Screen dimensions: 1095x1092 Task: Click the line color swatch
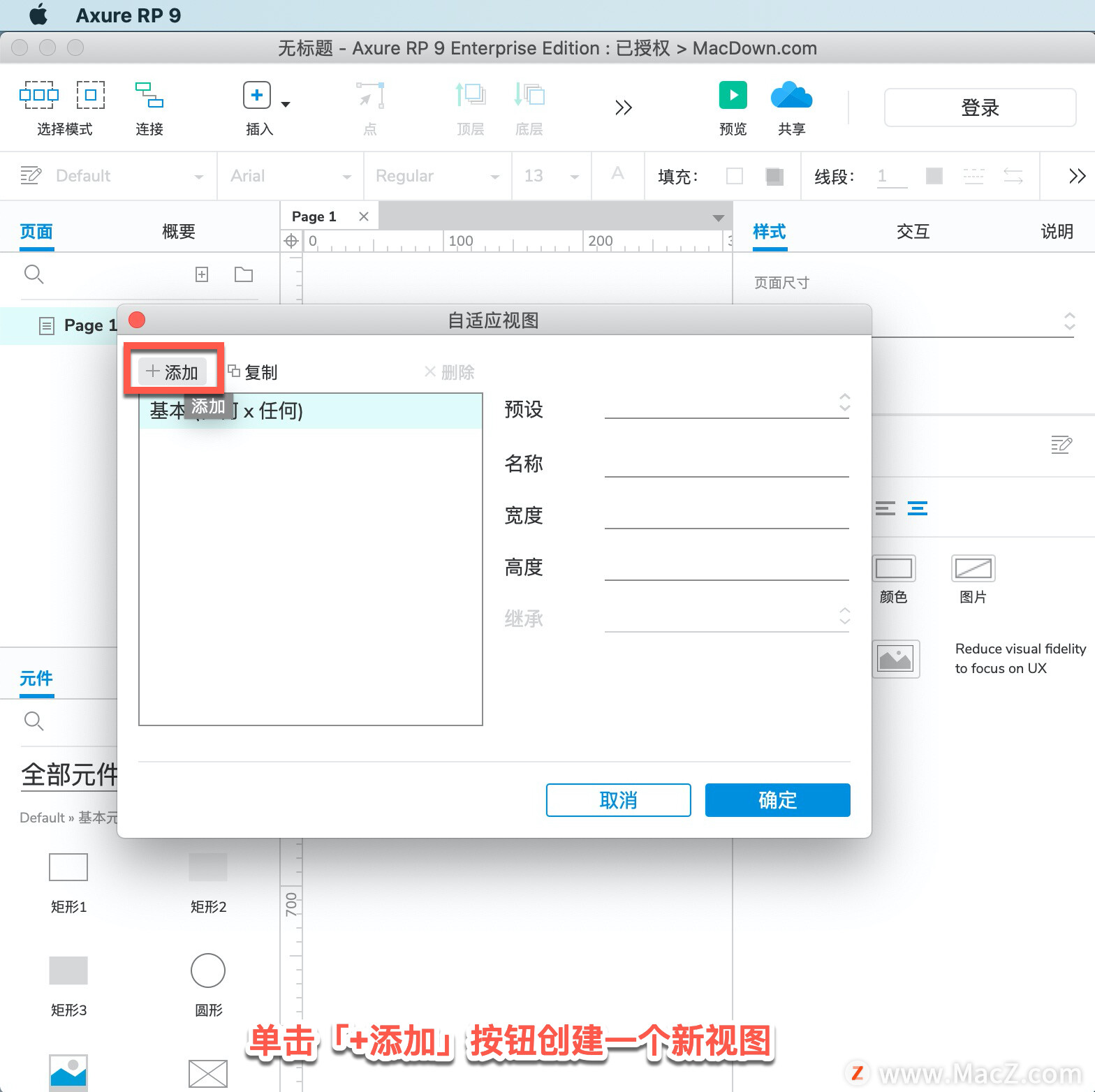tap(934, 176)
